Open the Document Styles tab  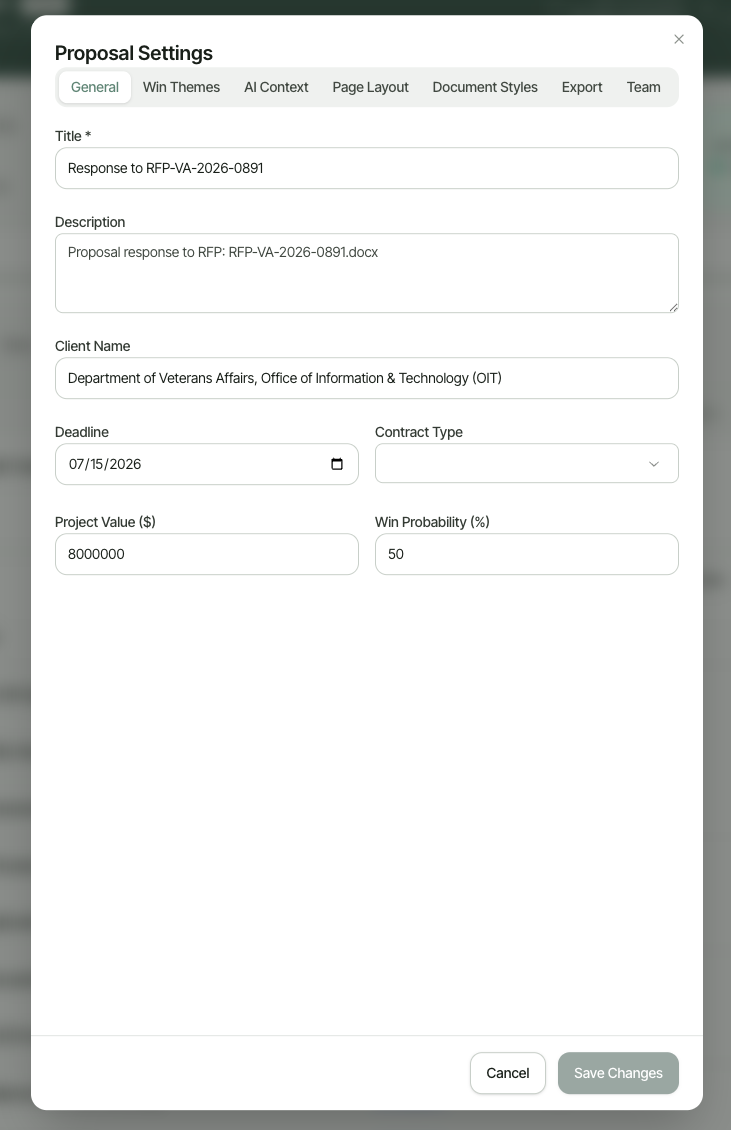pos(485,87)
